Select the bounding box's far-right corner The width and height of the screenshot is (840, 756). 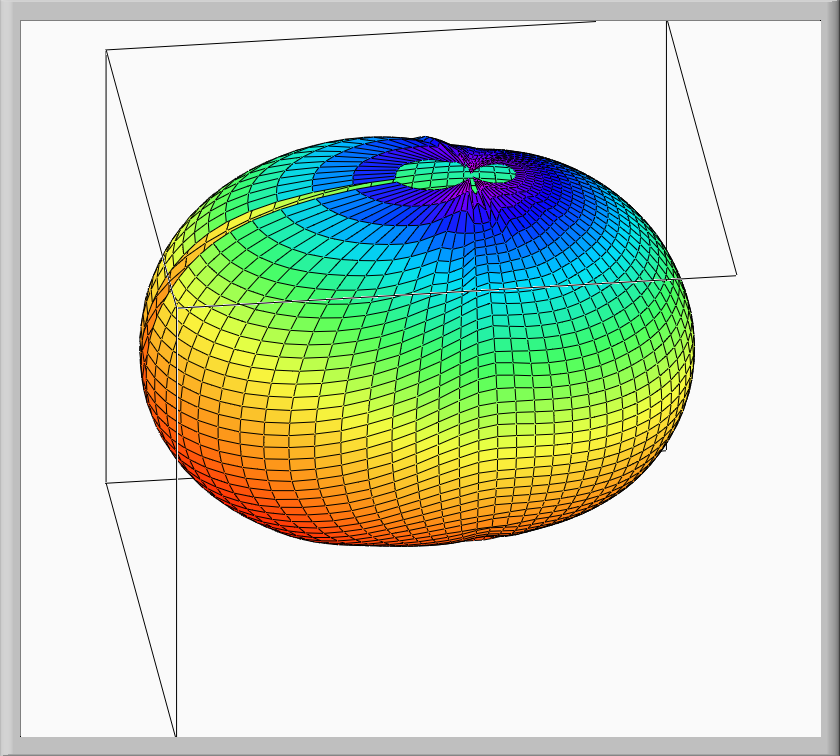coord(737,274)
